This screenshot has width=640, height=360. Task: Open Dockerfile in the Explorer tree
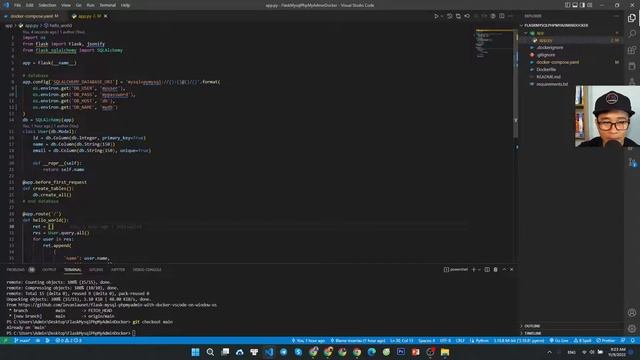(546, 70)
